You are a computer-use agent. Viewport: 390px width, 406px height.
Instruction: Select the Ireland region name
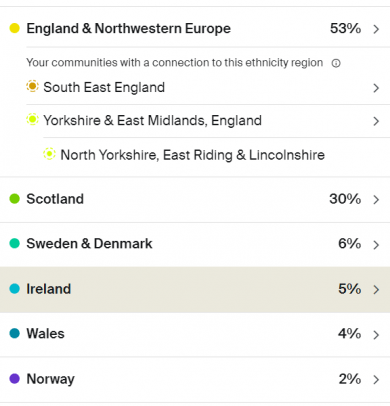tap(49, 289)
